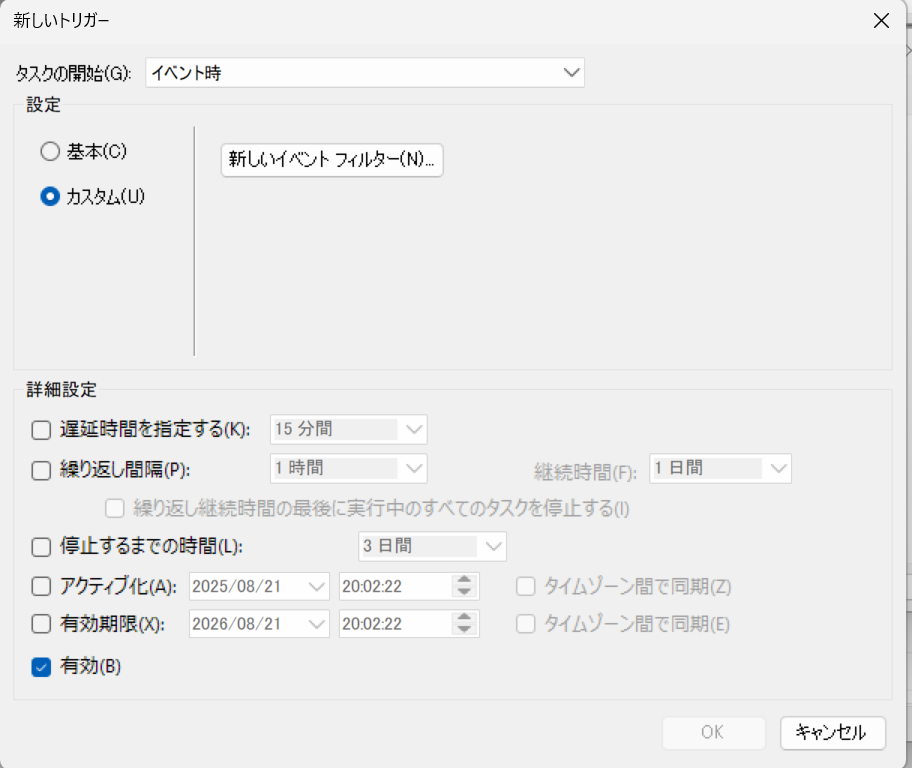
Task: Increase the 有効期限 time with up spinner
Action: coord(464,617)
